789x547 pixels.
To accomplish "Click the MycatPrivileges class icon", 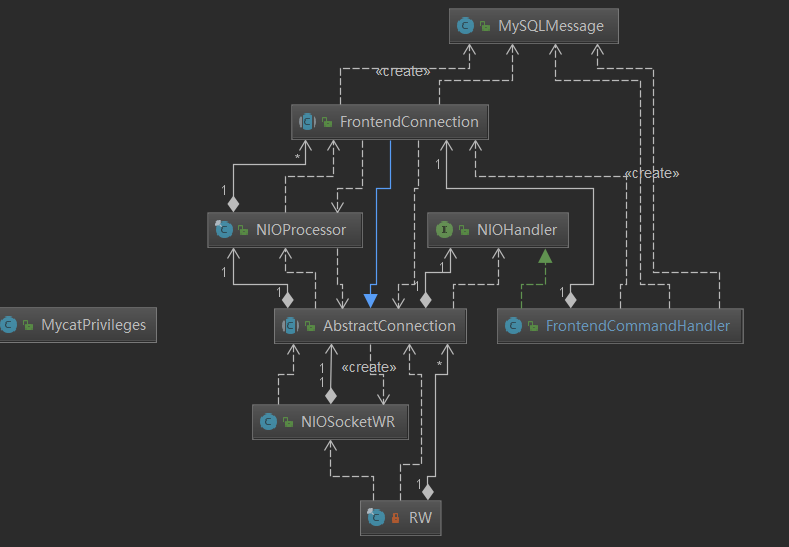I will point(8,325).
